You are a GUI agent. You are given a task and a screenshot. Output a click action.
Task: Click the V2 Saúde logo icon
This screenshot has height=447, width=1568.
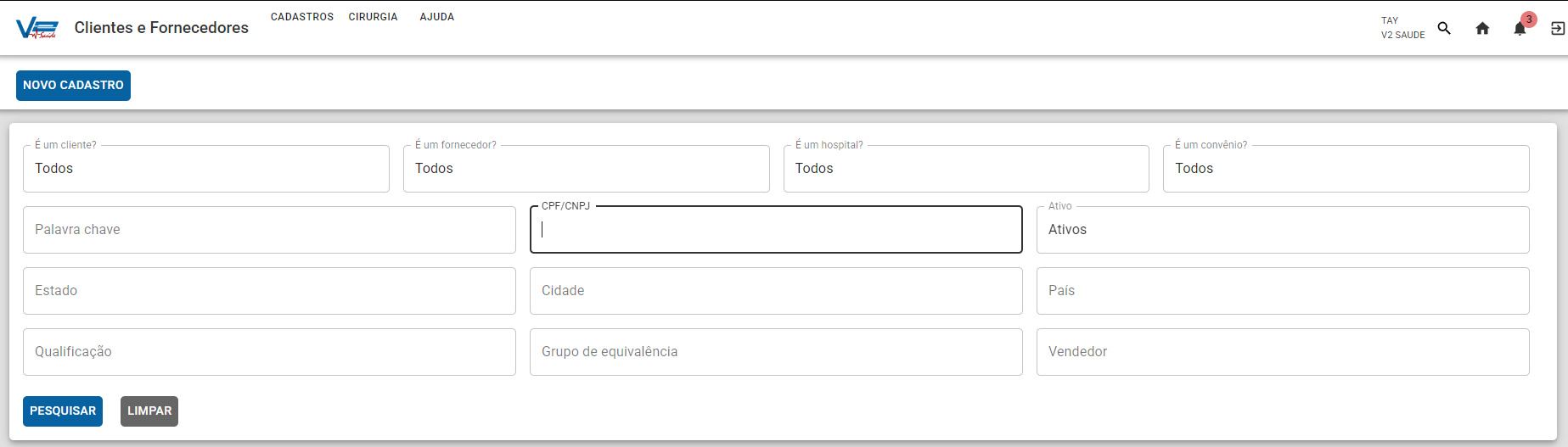point(37,28)
